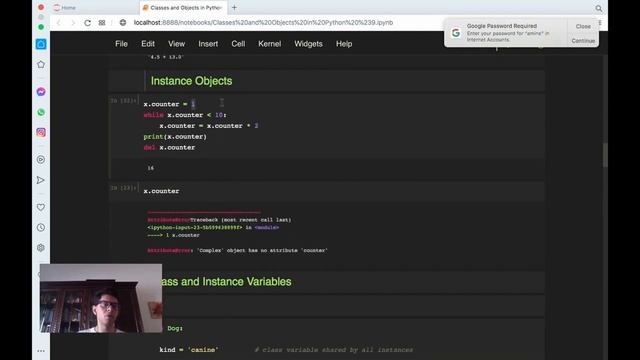Open the Kernel menu
The height and width of the screenshot is (360, 640).
269,44
